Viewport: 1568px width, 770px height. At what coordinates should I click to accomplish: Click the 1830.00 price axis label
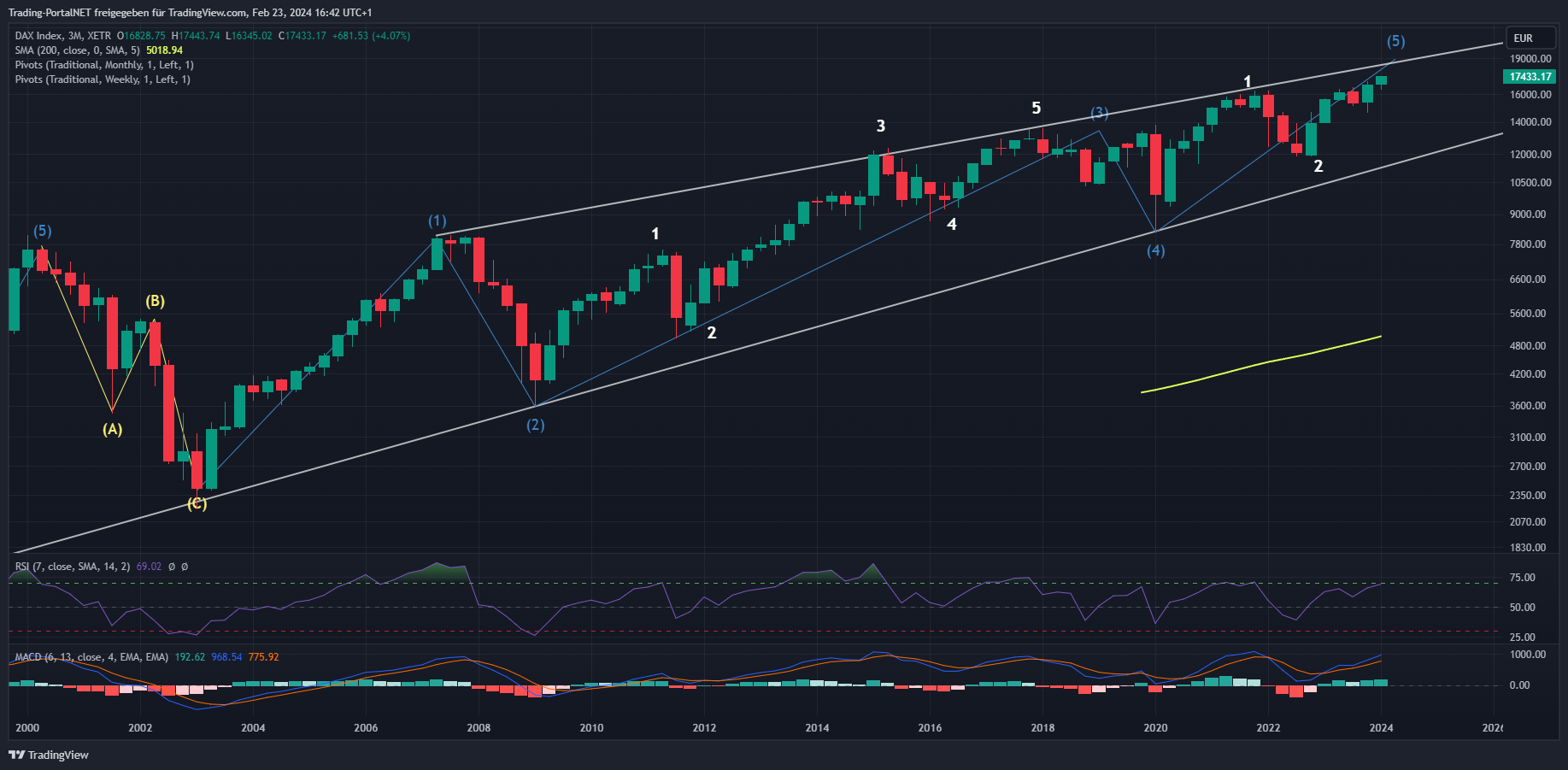pyautogui.click(x=1528, y=548)
